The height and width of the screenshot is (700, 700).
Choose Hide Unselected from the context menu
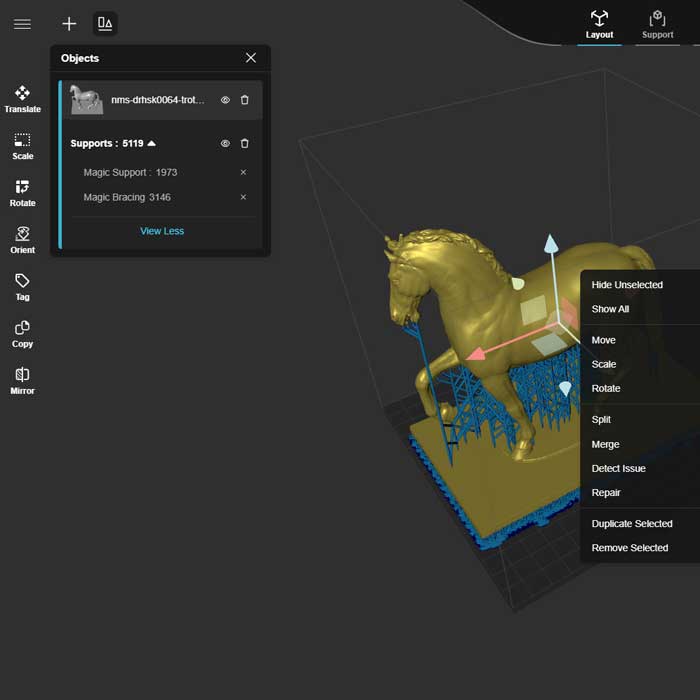(x=627, y=285)
